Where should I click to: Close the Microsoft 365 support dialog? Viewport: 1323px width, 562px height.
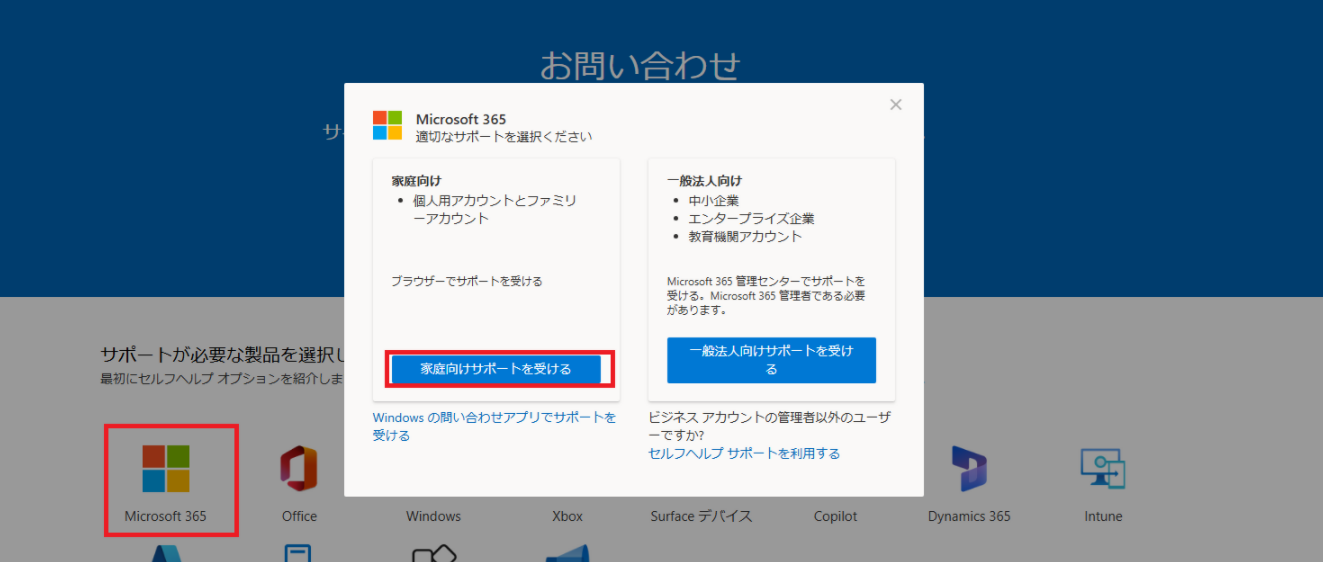896,104
